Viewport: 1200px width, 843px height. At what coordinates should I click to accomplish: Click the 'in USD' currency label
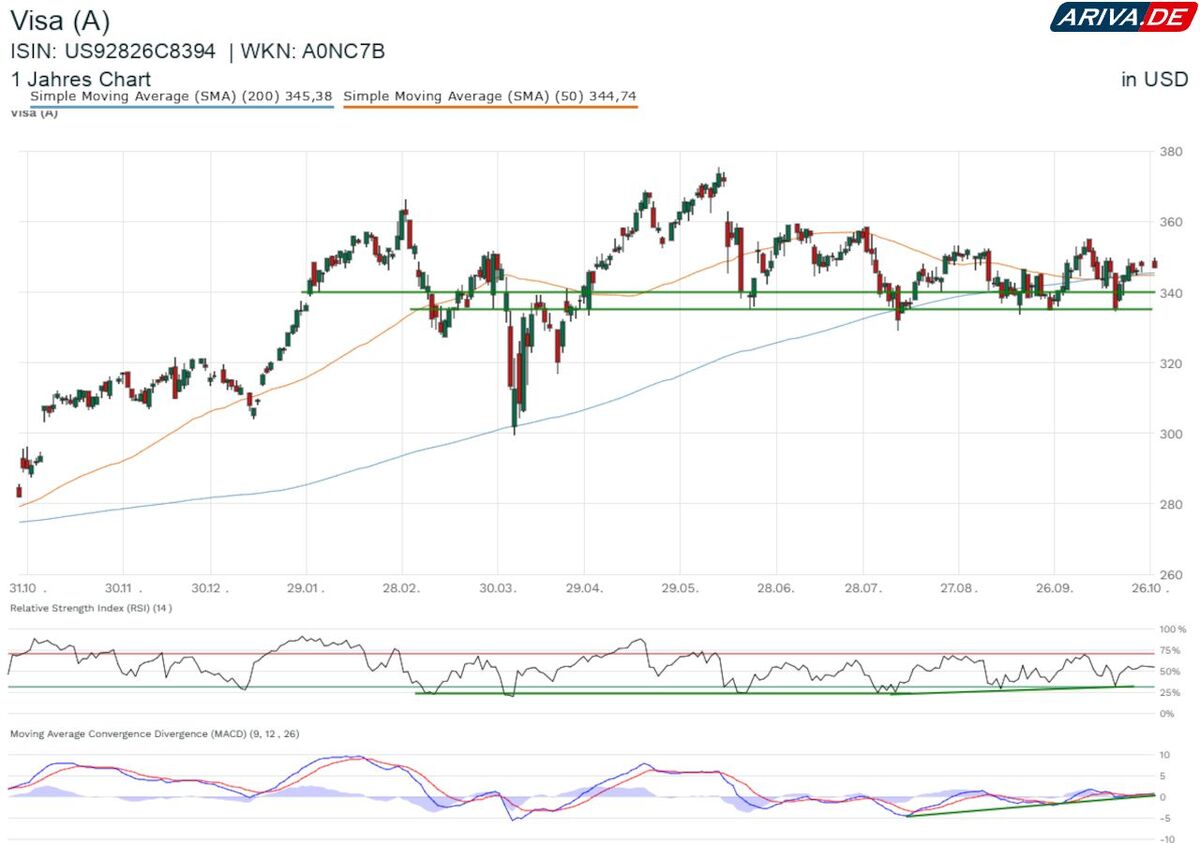coord(1154,79)
